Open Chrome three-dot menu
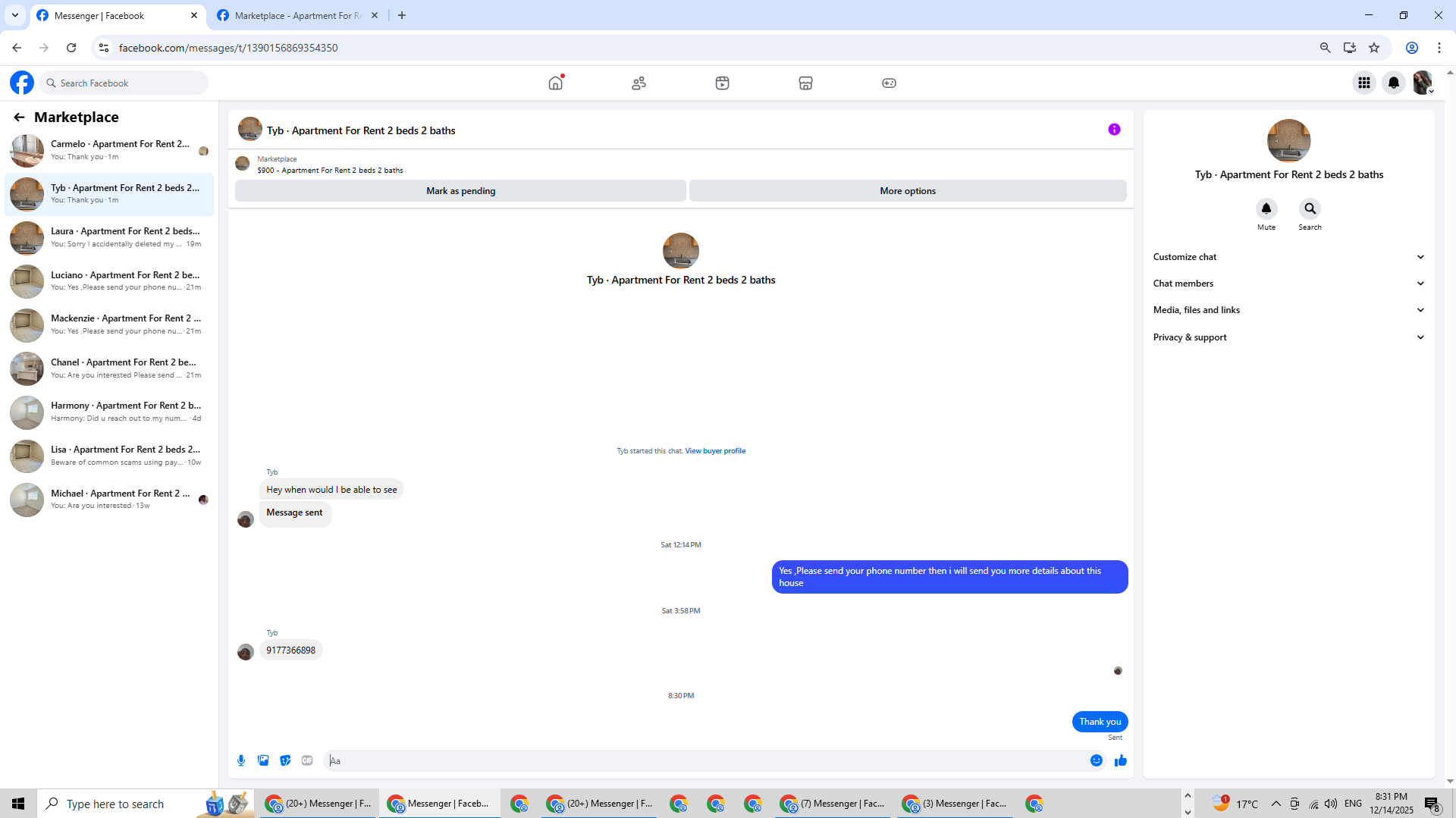Screen dimensions: 1456x818 (x=1439, y=48)
